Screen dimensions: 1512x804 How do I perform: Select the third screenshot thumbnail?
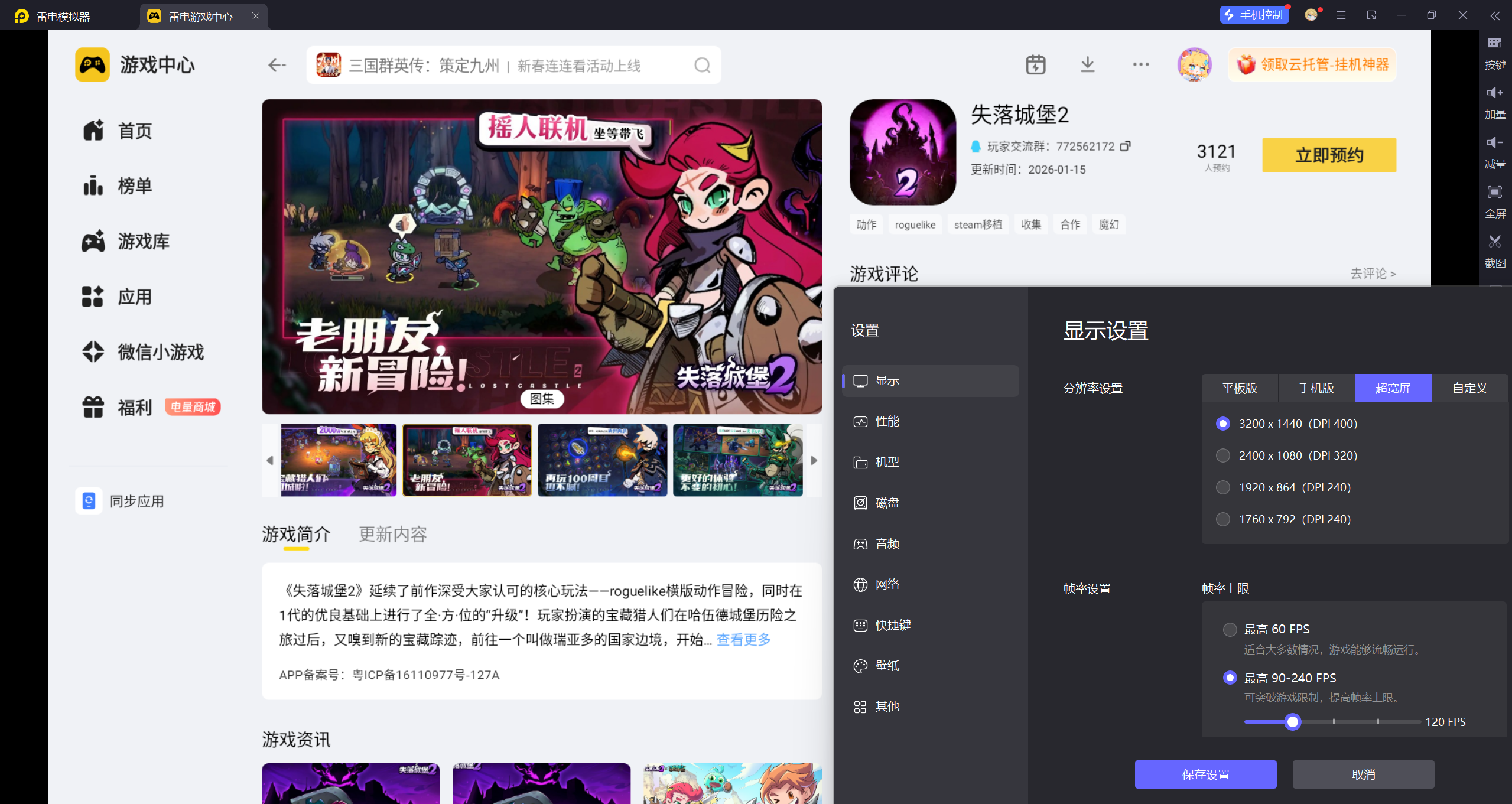602,460
